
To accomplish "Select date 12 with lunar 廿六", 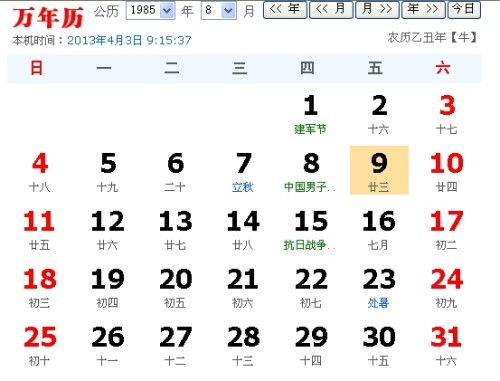I will (x=108, y=230).
